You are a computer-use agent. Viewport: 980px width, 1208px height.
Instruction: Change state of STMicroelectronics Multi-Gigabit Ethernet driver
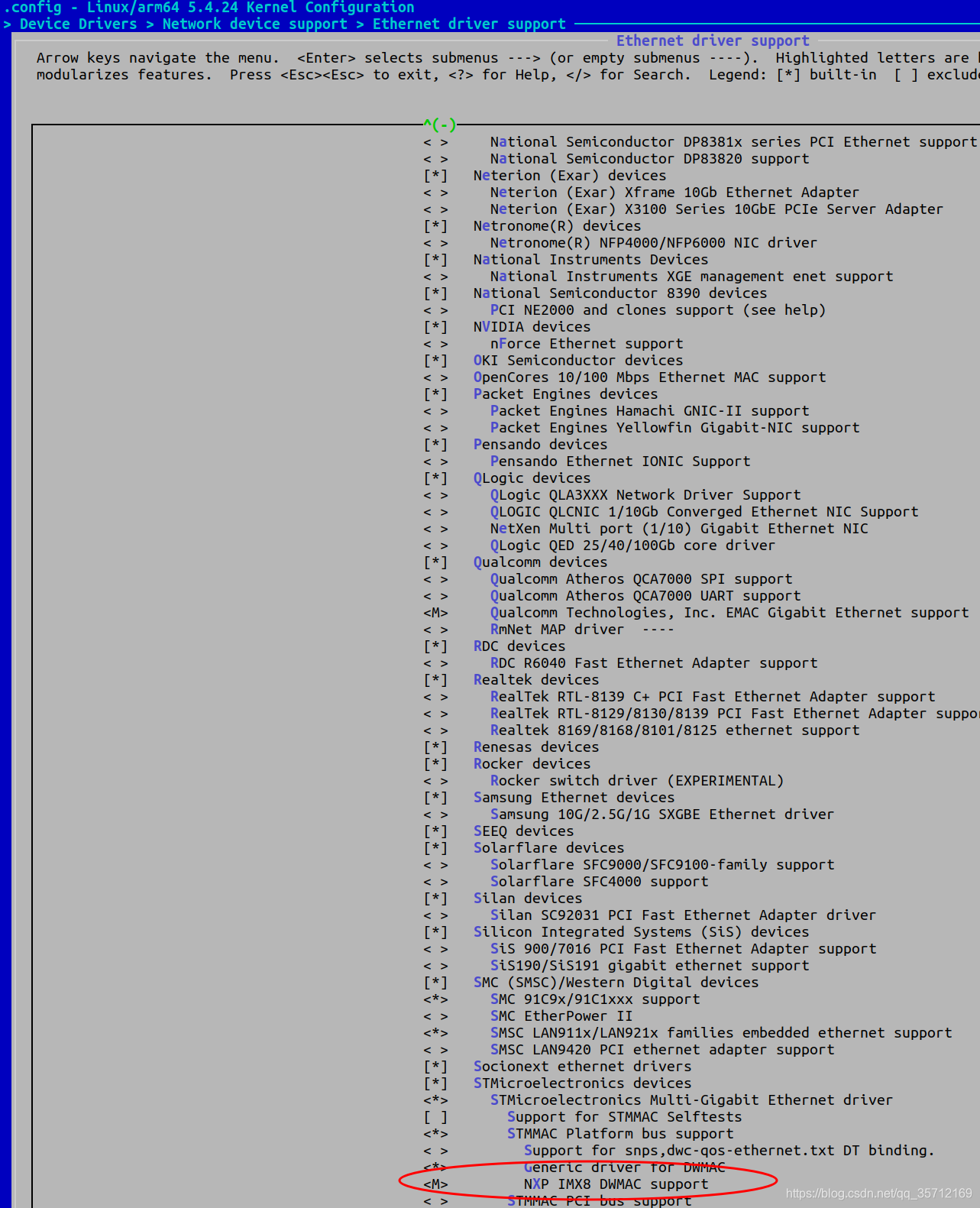point(436,1100)
